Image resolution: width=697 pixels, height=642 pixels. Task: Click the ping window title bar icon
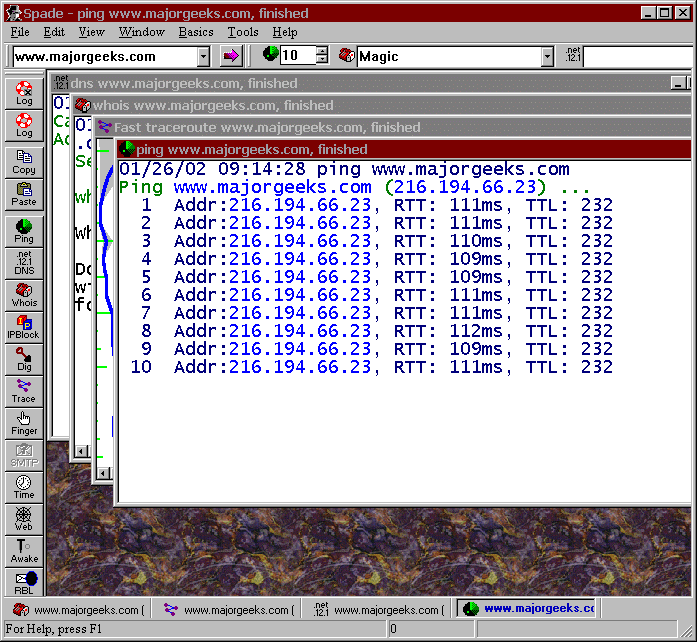128,149
